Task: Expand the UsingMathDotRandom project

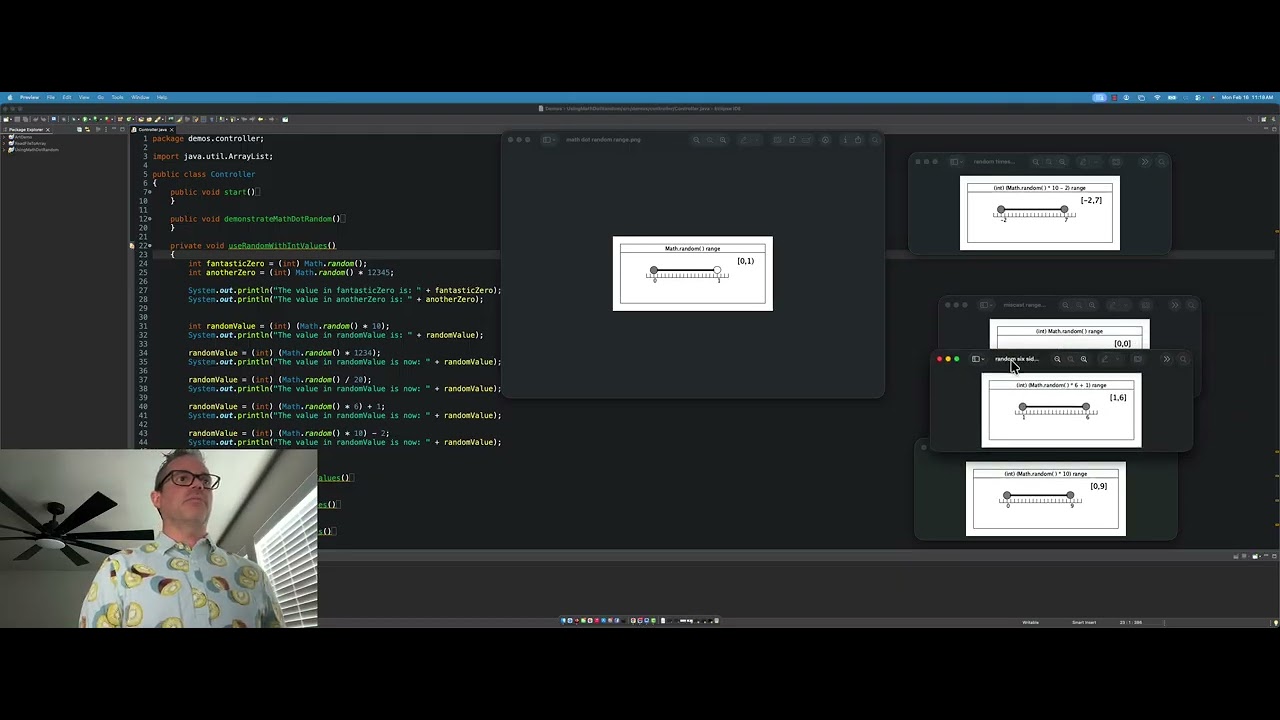Action: click(4, 150)
